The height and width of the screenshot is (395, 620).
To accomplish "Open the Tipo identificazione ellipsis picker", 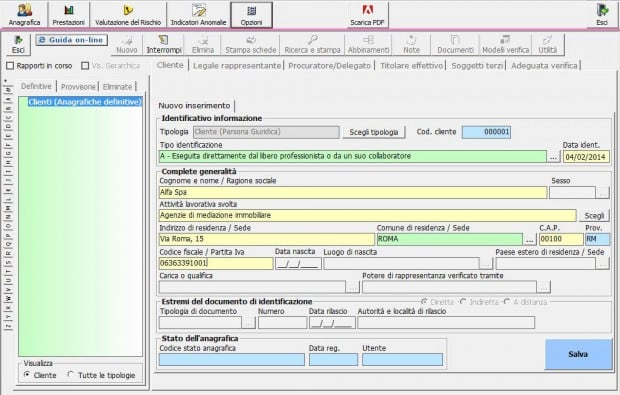I will (553, 157).
